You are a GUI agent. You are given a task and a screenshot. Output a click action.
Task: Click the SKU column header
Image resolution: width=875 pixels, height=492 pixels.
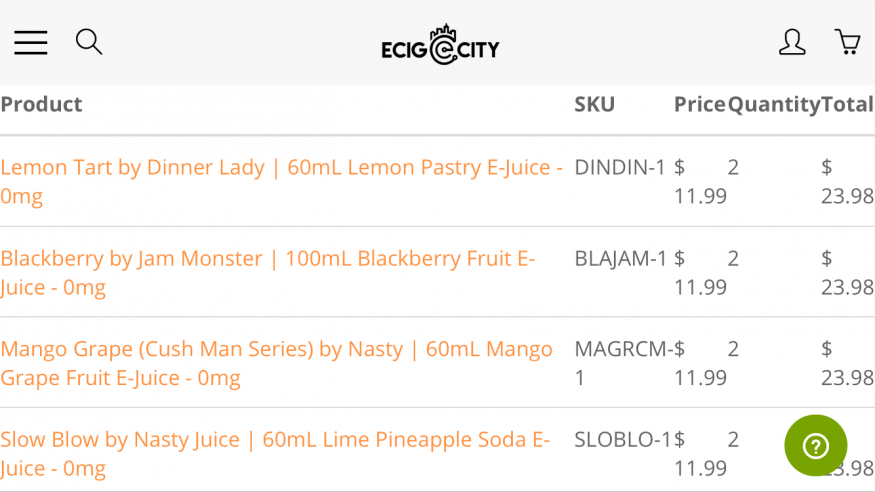594,104
